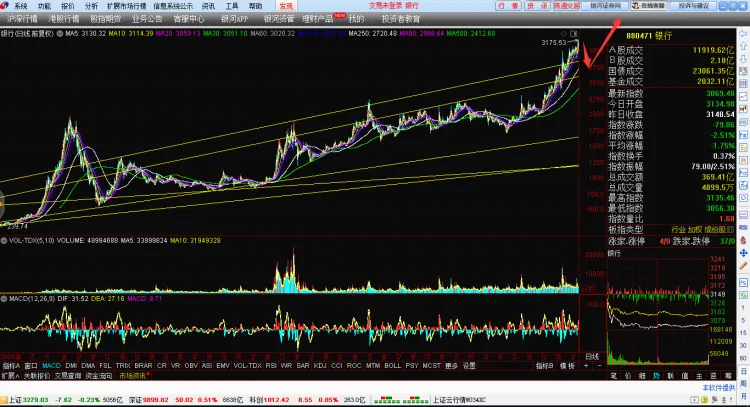Click the 行情 button in title bar

click(508, 6)
